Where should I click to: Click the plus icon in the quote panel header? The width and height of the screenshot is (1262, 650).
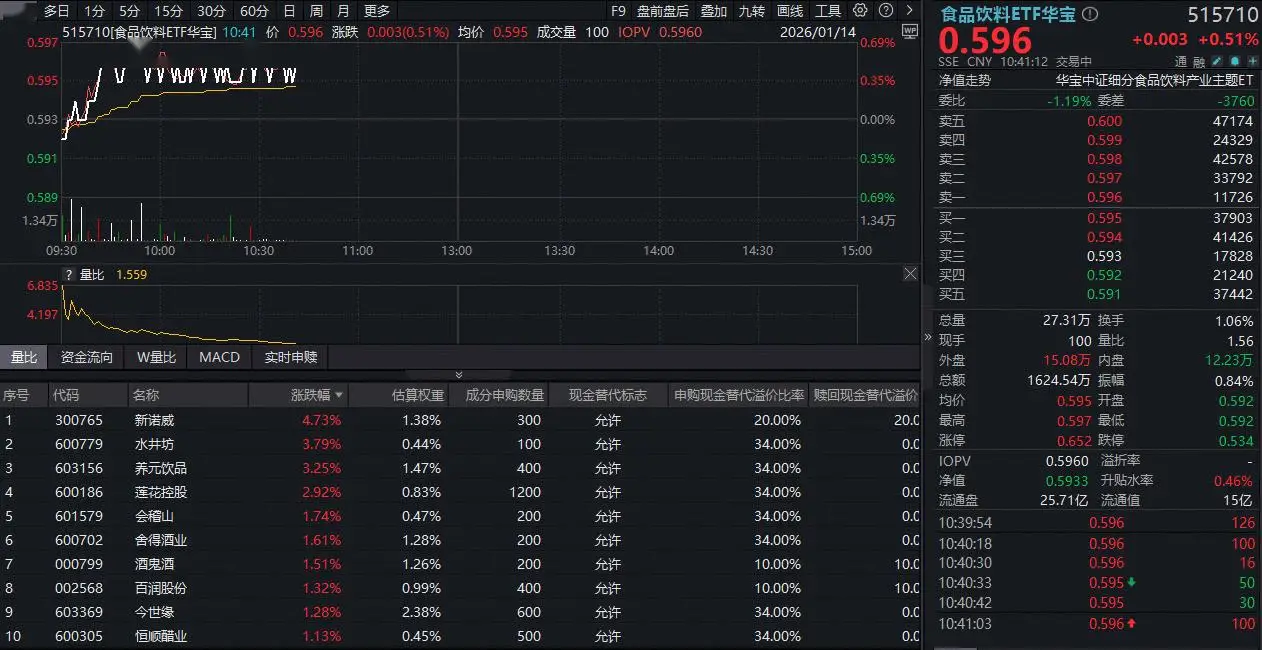[x=1252, y=60]
